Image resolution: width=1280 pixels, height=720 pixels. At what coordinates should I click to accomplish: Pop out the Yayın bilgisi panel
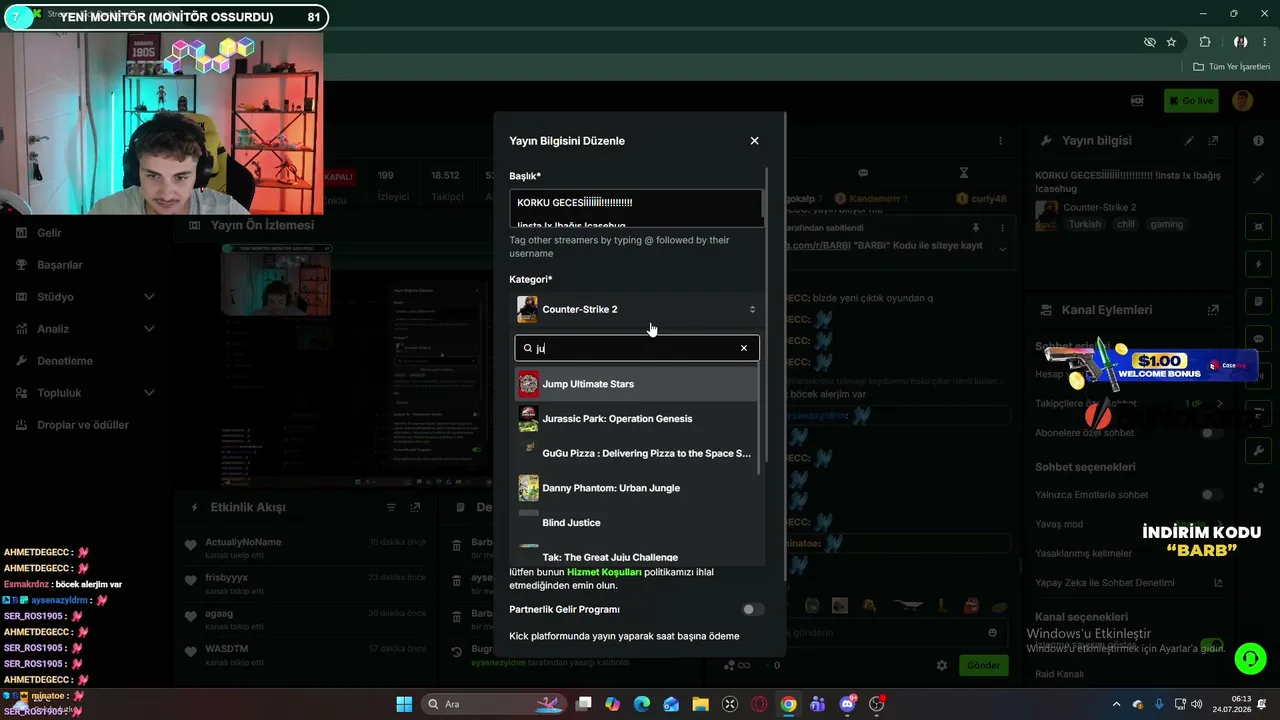click(1213, 141)
